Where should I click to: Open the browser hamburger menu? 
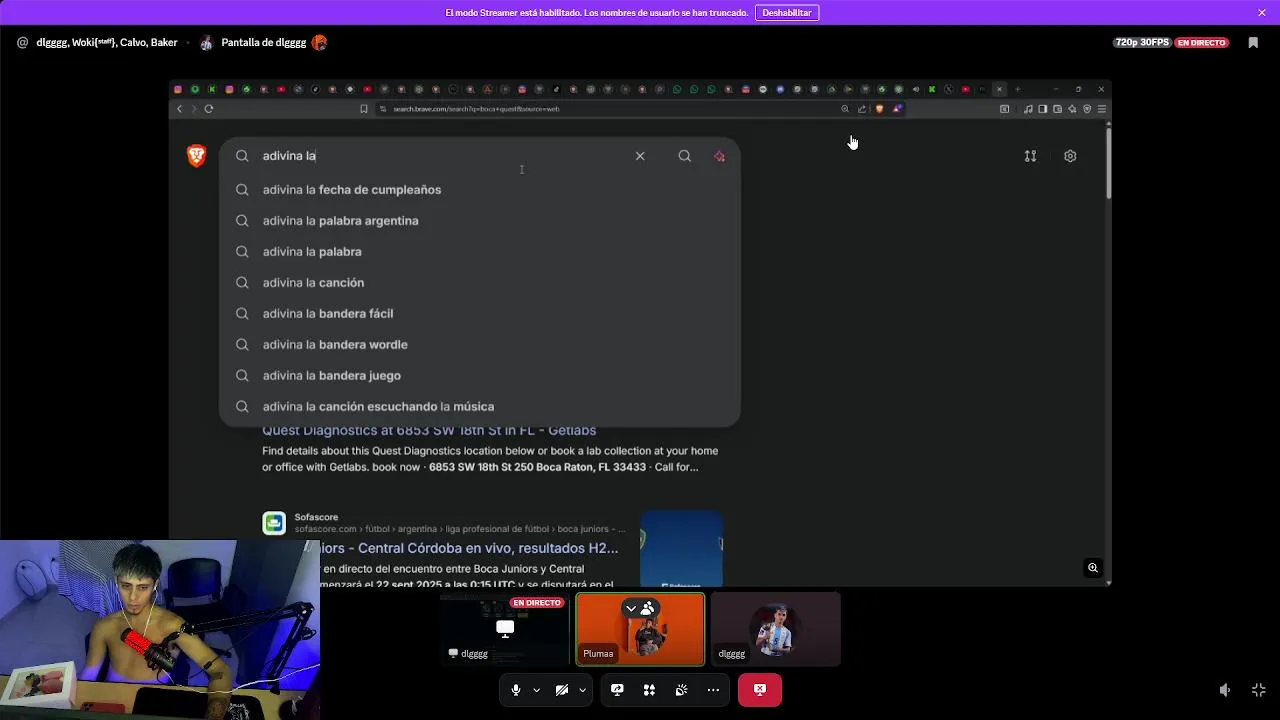tap(1102, 109)
